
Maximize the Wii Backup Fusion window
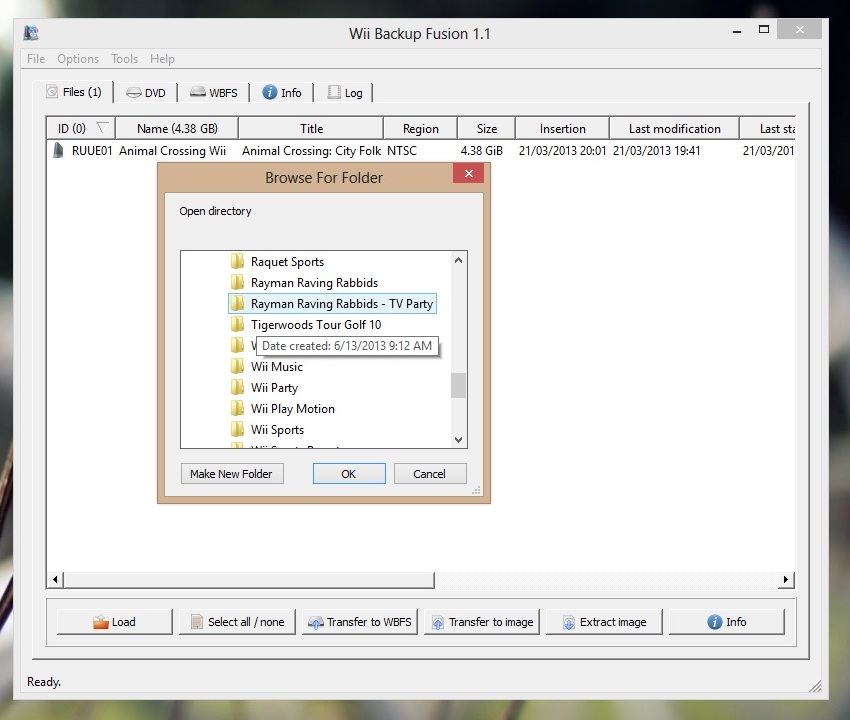point(764,30)
